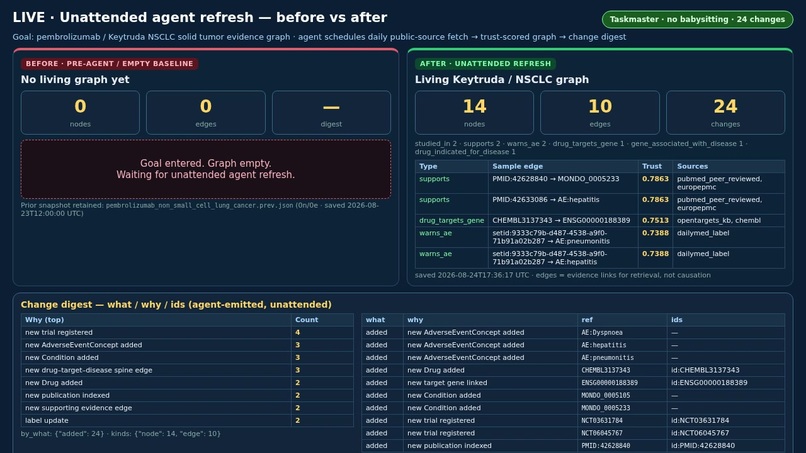The image size is (806, 453).
Task: Click the 0 nodes card in Before panel
Action: (x=80, y=113)
